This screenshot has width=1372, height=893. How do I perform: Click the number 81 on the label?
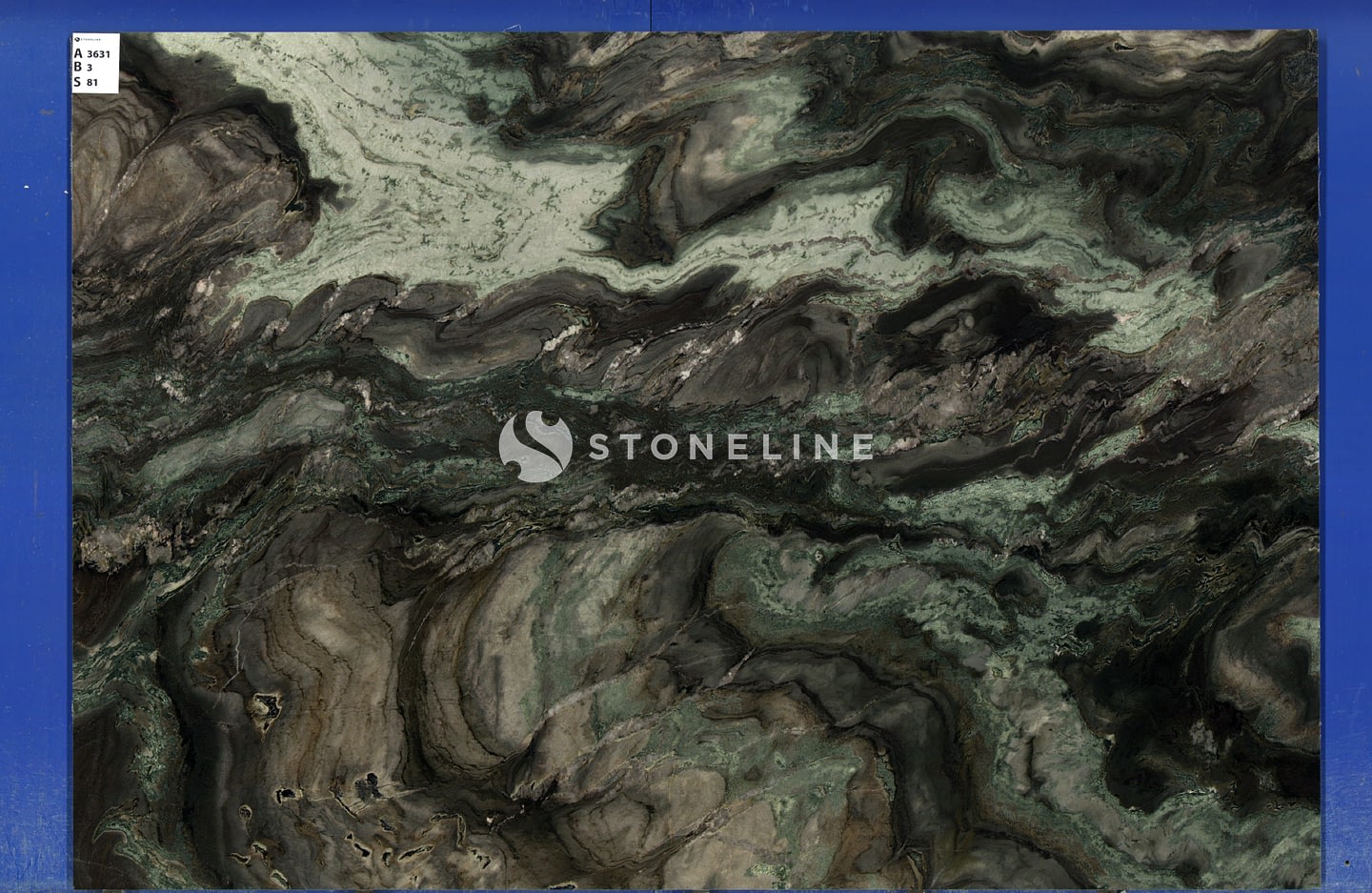[92, 83]
